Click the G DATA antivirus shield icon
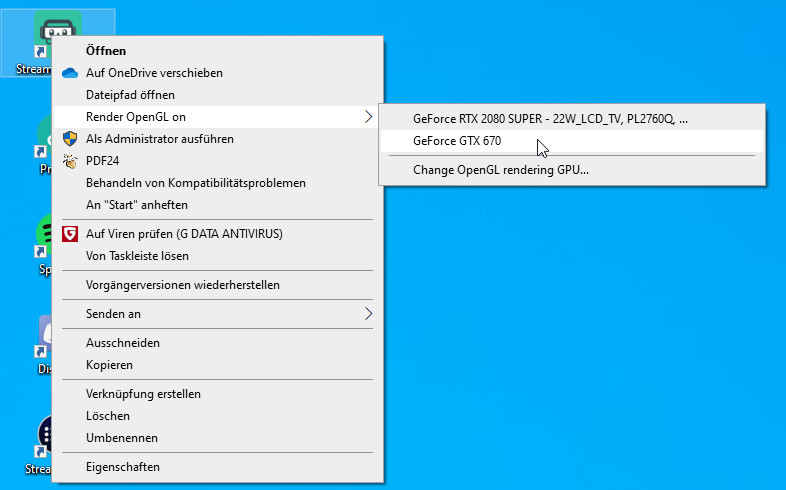The image size is (786, 490). [x=70, y=234]
